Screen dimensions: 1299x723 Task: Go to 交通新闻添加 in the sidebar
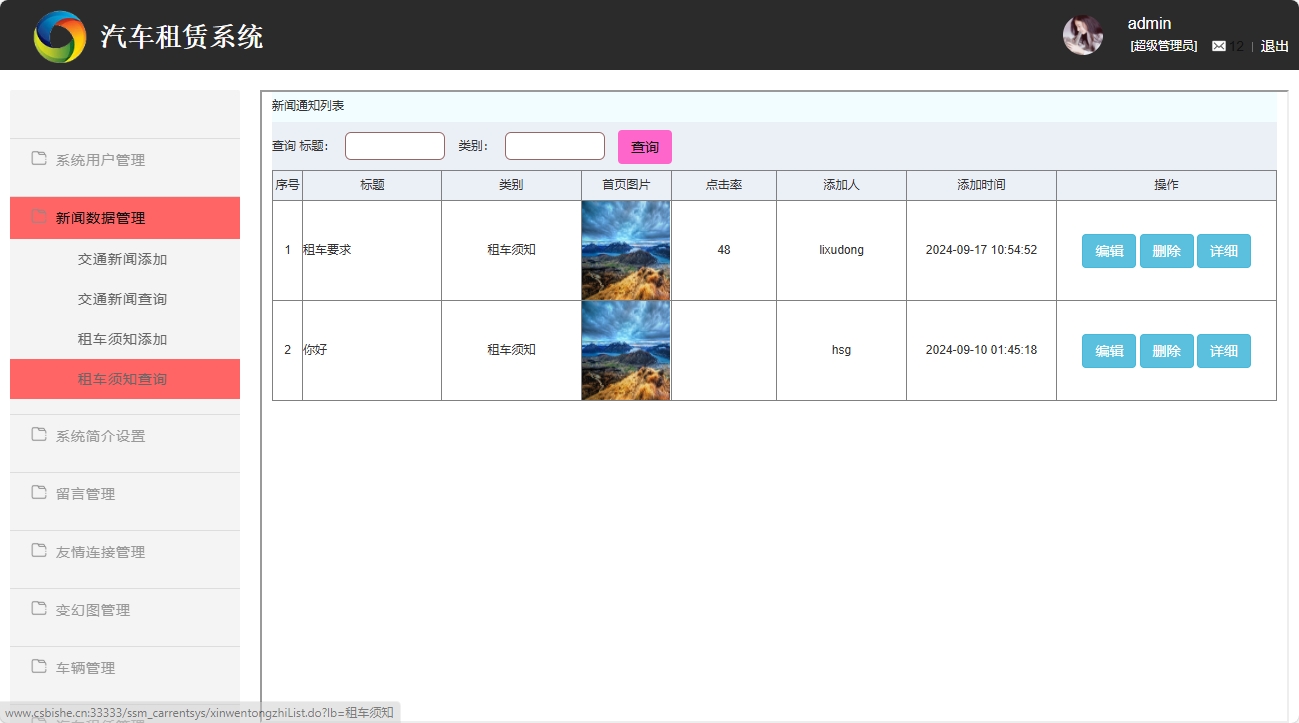pyautogui.click(x=123, y=259)
